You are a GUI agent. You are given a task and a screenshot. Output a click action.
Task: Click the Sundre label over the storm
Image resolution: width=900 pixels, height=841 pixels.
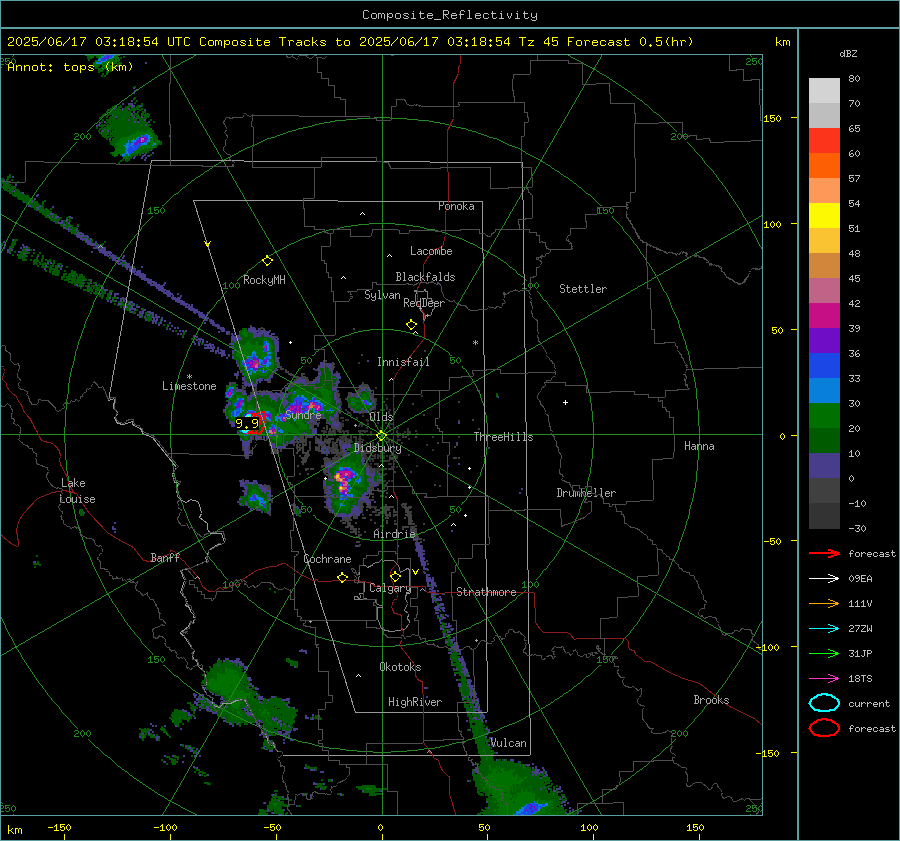point(303,414)
